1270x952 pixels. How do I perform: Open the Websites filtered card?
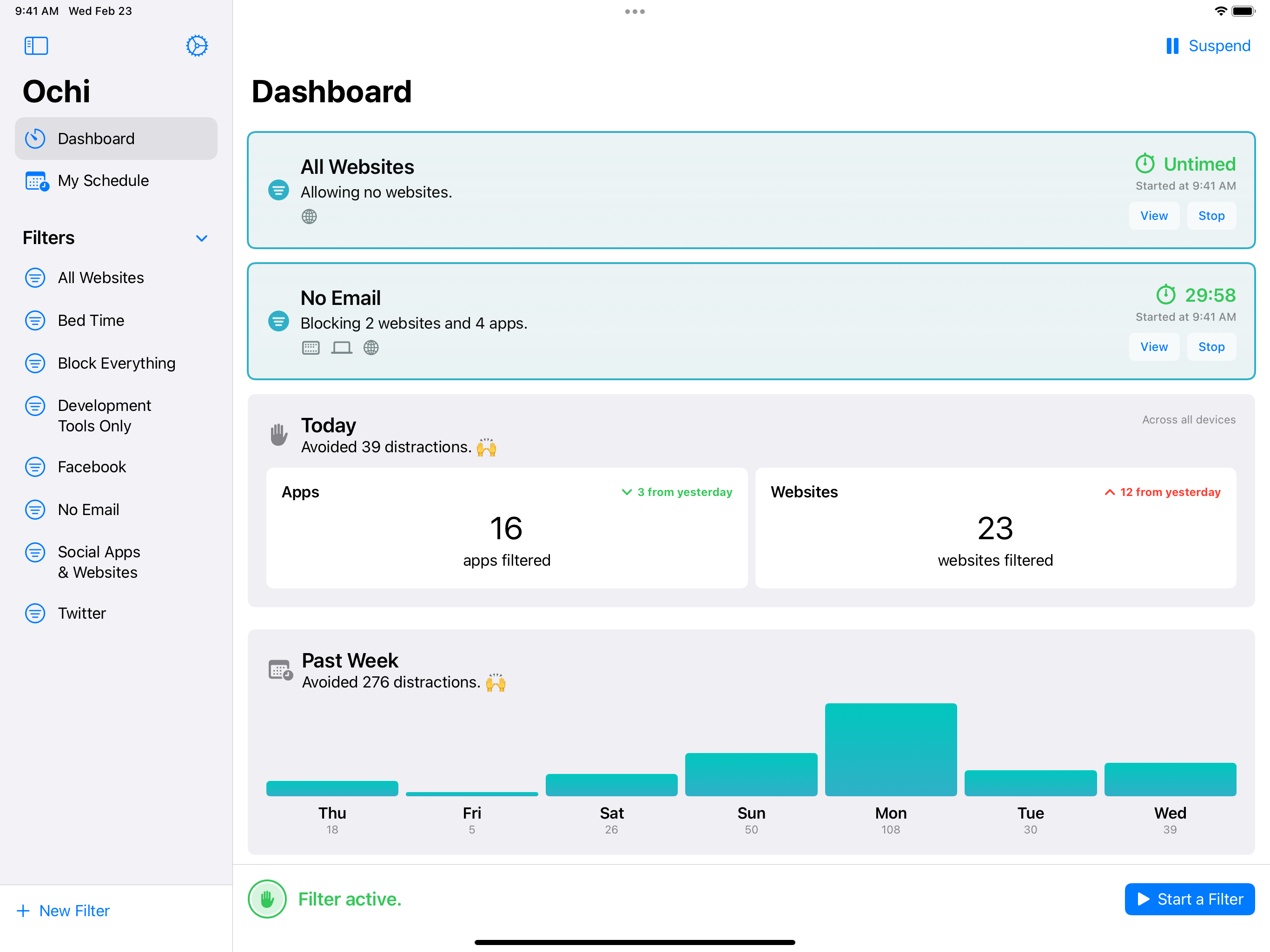tap(995, 528)
